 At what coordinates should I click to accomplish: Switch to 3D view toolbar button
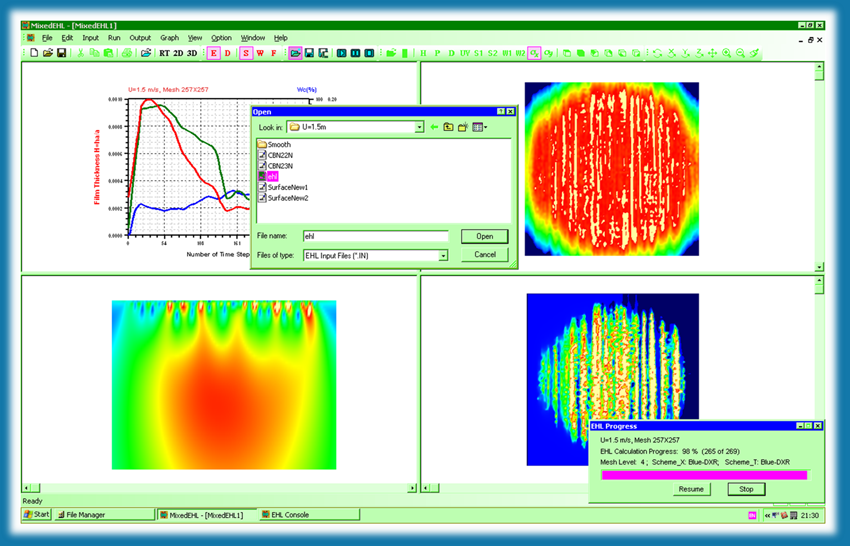(192, 53)
